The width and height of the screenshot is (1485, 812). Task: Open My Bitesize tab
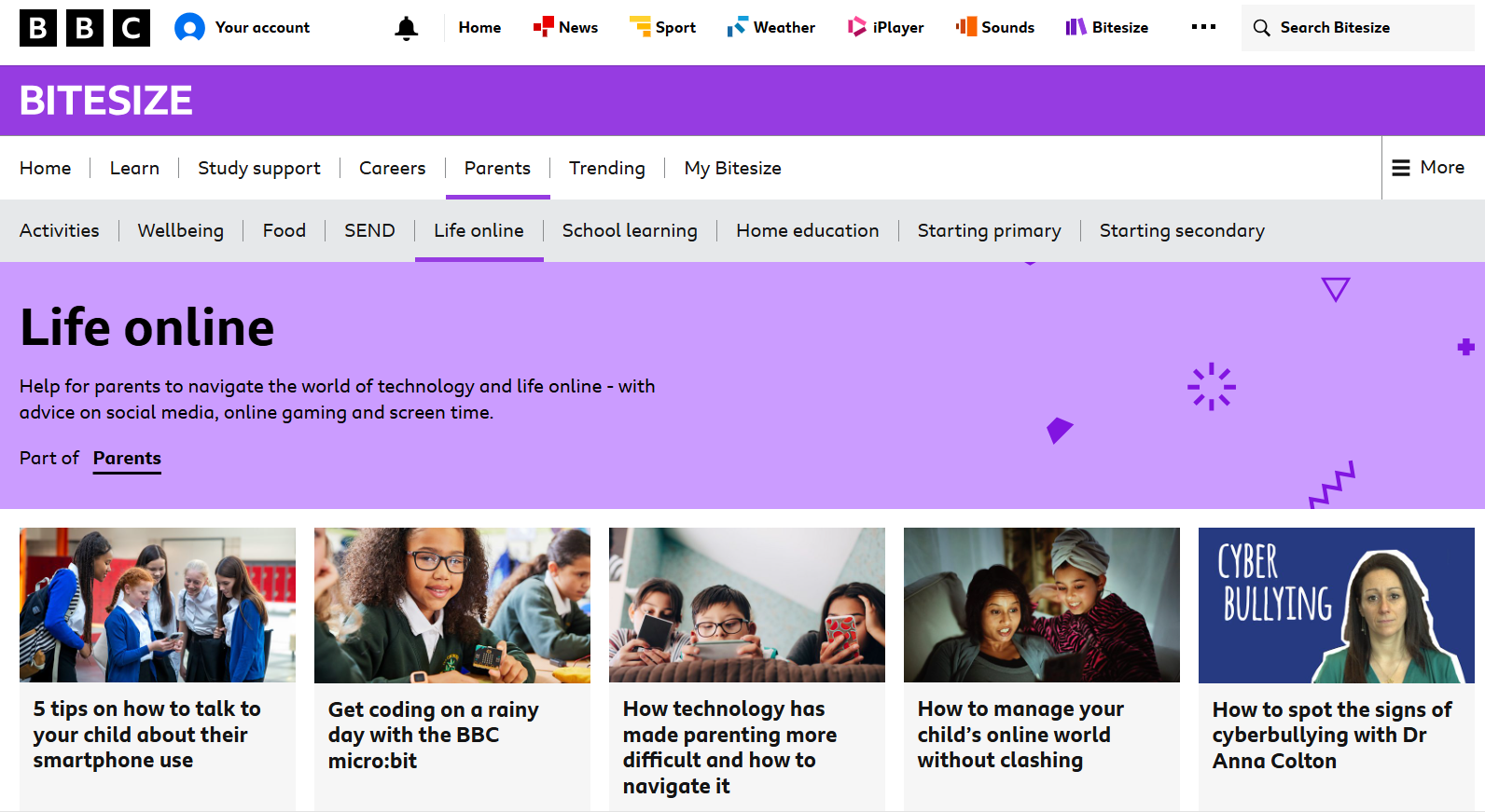tap(732, 168)
